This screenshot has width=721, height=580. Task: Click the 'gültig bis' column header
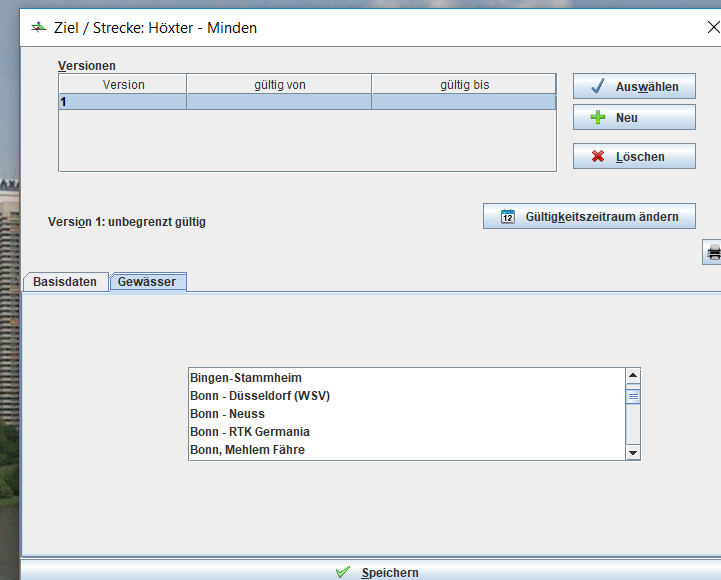click(464, 85)
